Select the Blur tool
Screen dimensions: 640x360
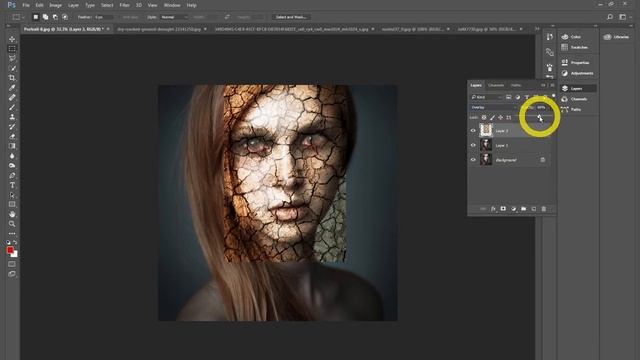[12, 156]
